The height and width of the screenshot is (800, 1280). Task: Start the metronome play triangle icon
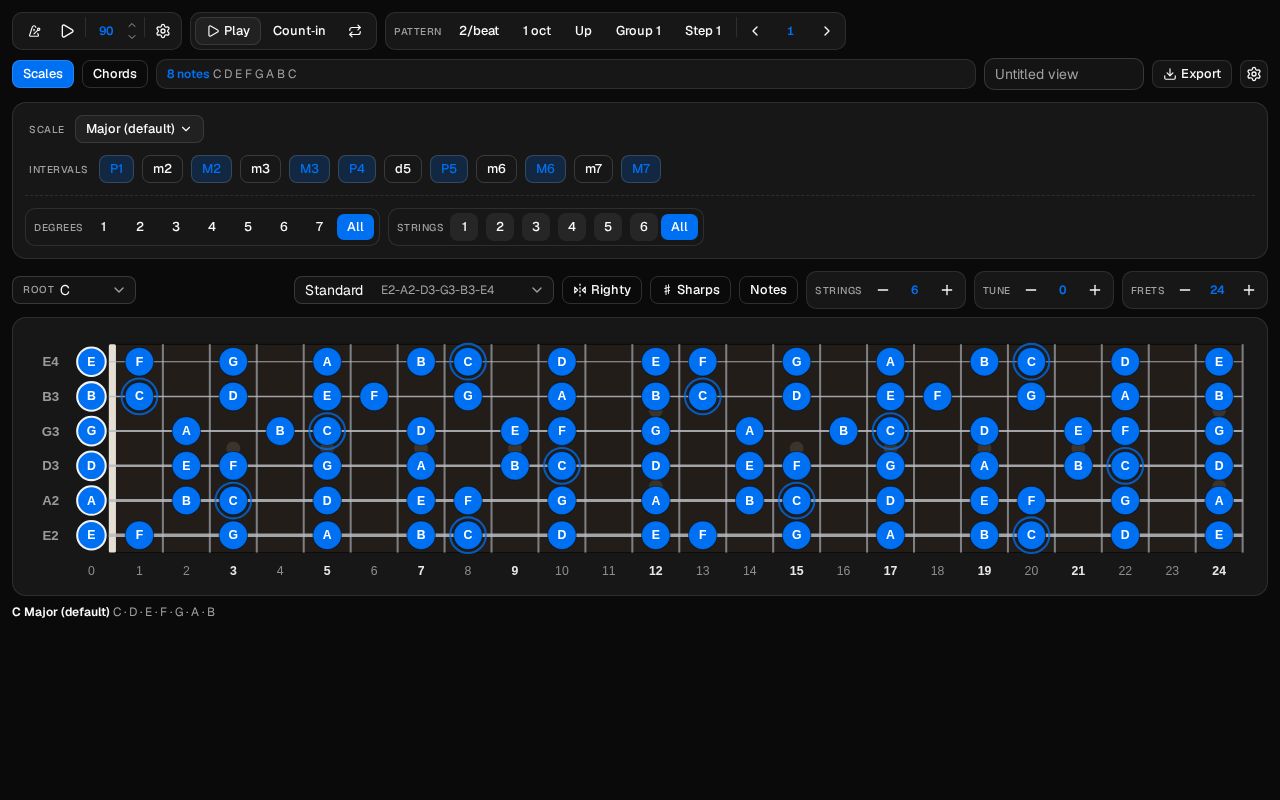pos(67,31)
